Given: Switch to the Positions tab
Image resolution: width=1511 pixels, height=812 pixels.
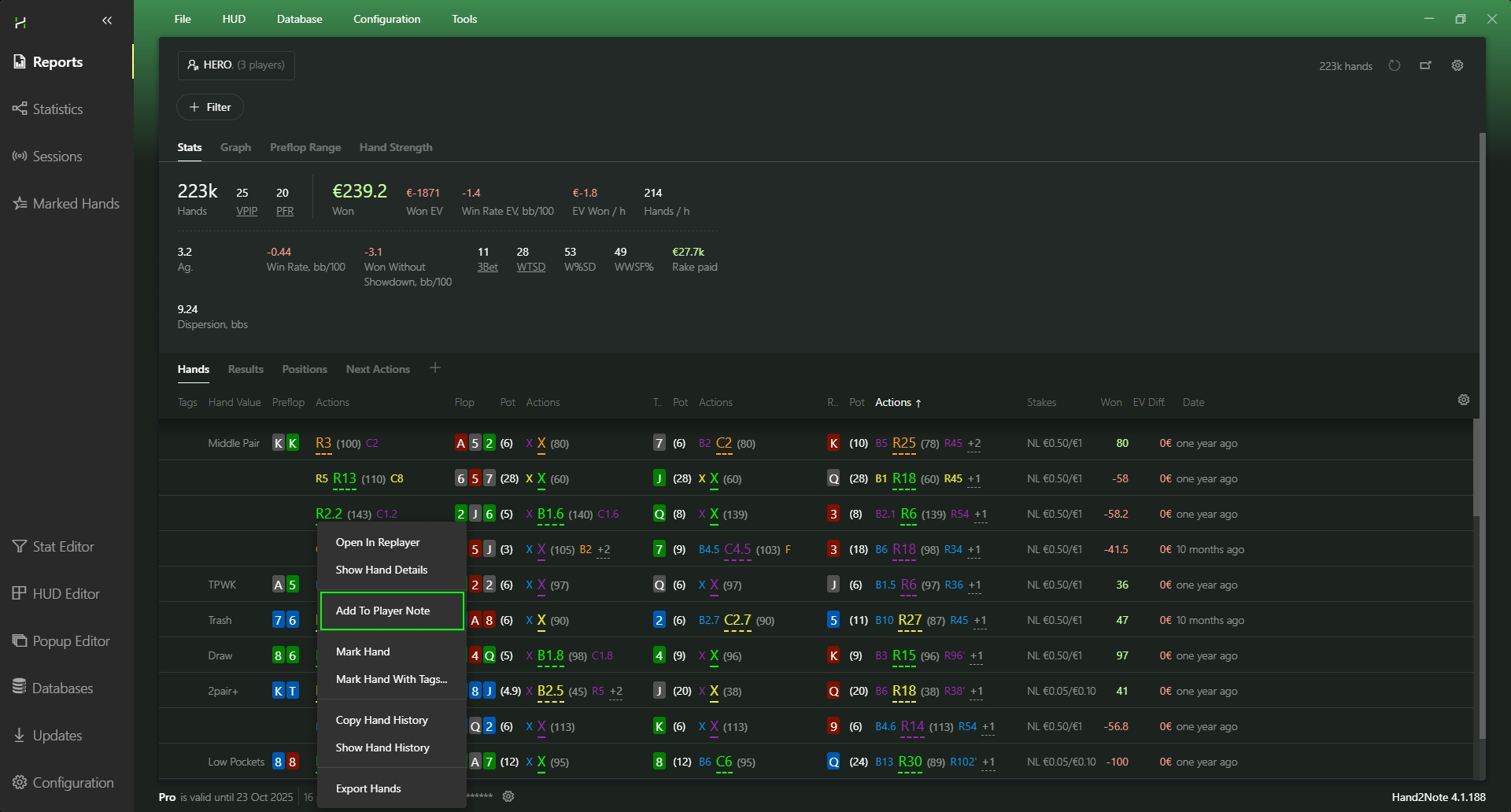Looking at the screenshot, I should tap(305, 370).
